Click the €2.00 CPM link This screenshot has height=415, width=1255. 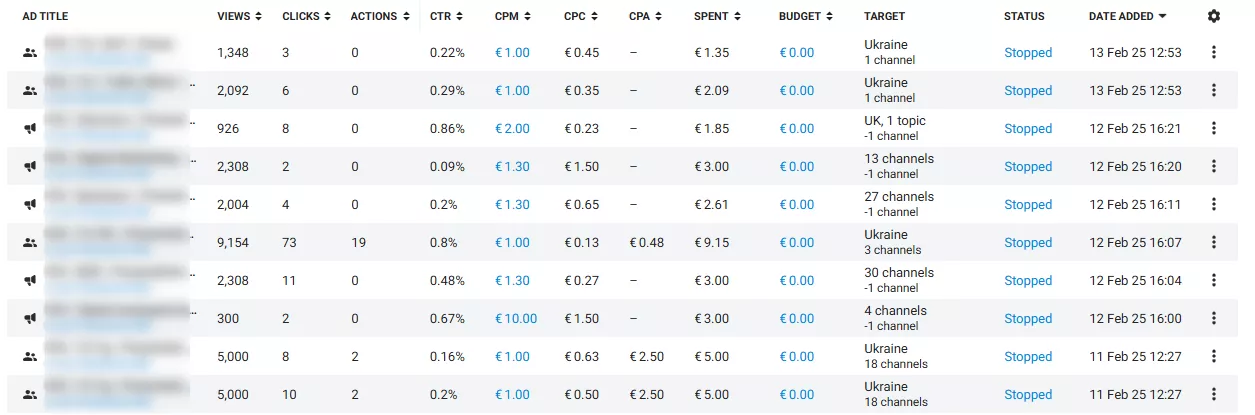512,128
